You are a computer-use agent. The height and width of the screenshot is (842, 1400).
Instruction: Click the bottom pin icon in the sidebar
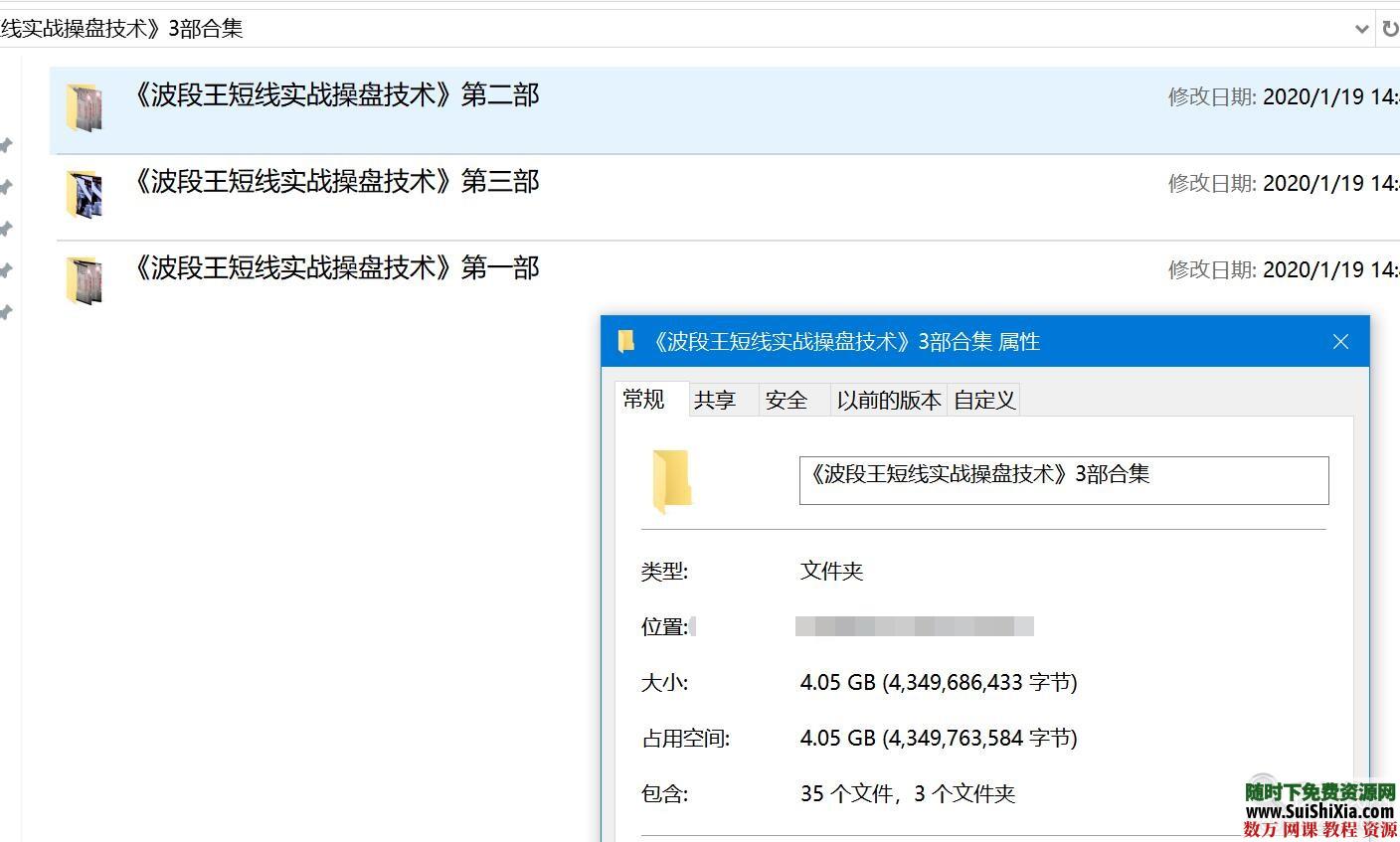[7, 310]
